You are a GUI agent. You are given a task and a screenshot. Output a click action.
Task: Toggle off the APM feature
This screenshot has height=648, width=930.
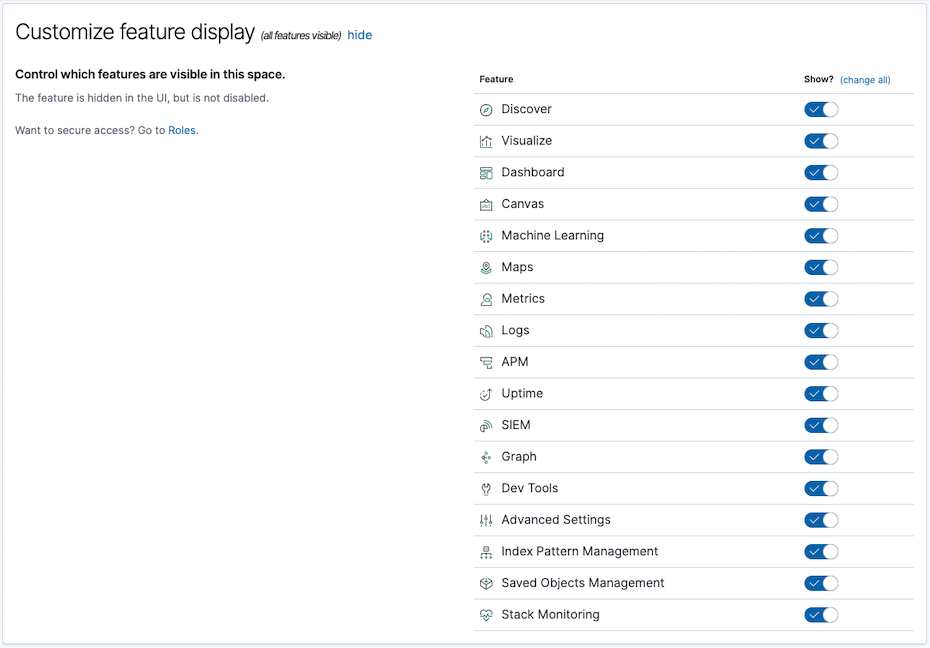pos(821,362)
